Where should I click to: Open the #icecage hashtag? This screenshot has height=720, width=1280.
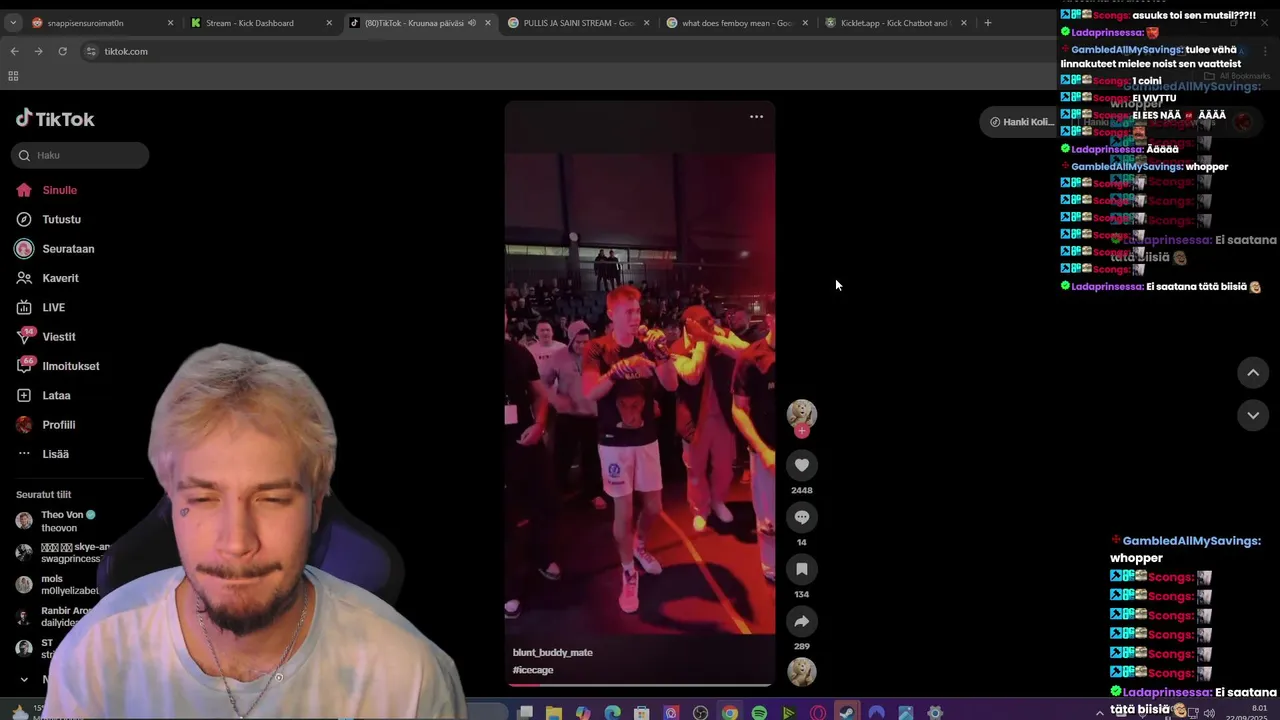coord(533,670)
